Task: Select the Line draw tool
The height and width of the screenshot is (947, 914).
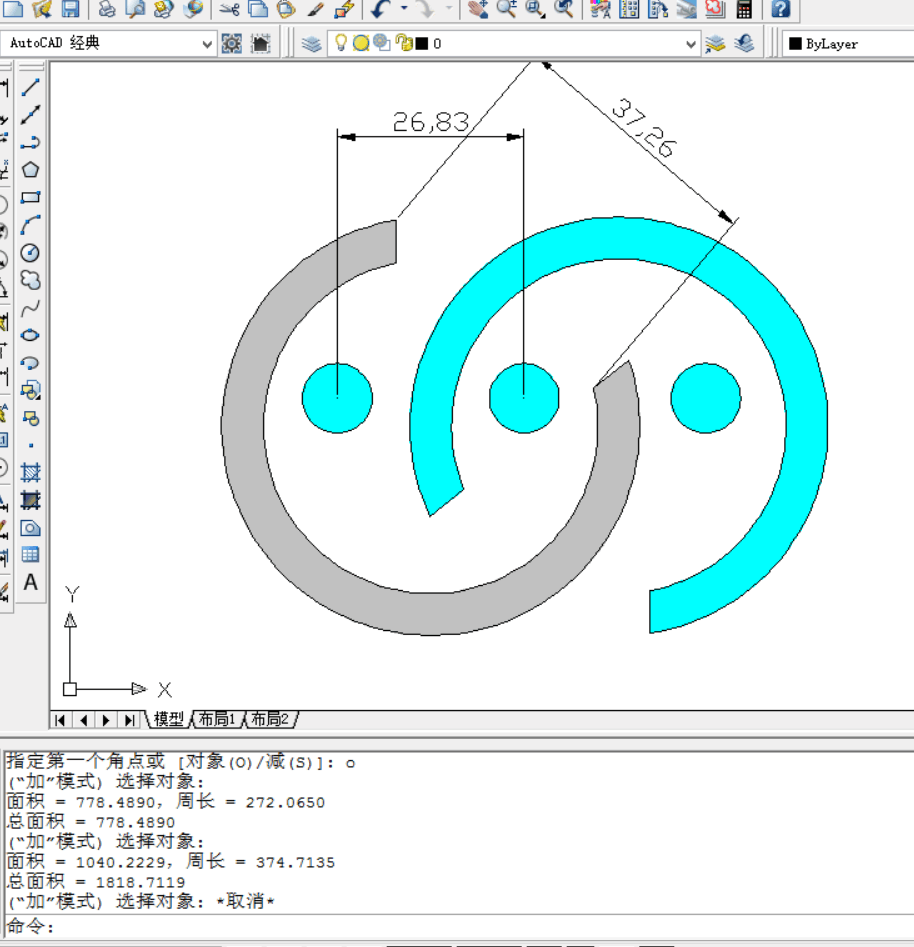Action: [31, 88]
